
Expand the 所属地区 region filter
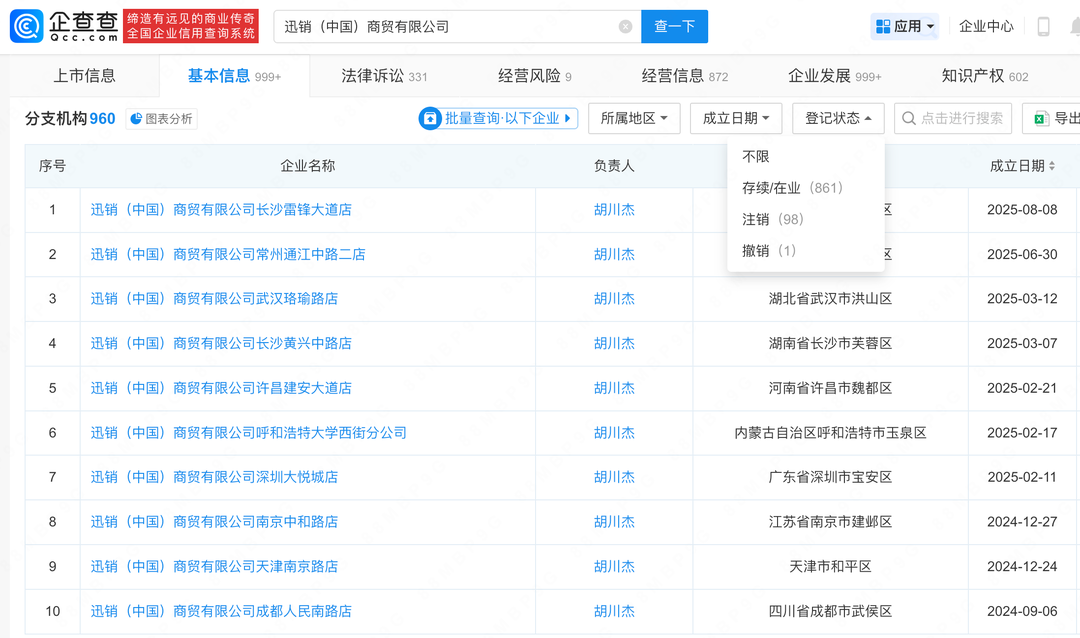point(634,118)
